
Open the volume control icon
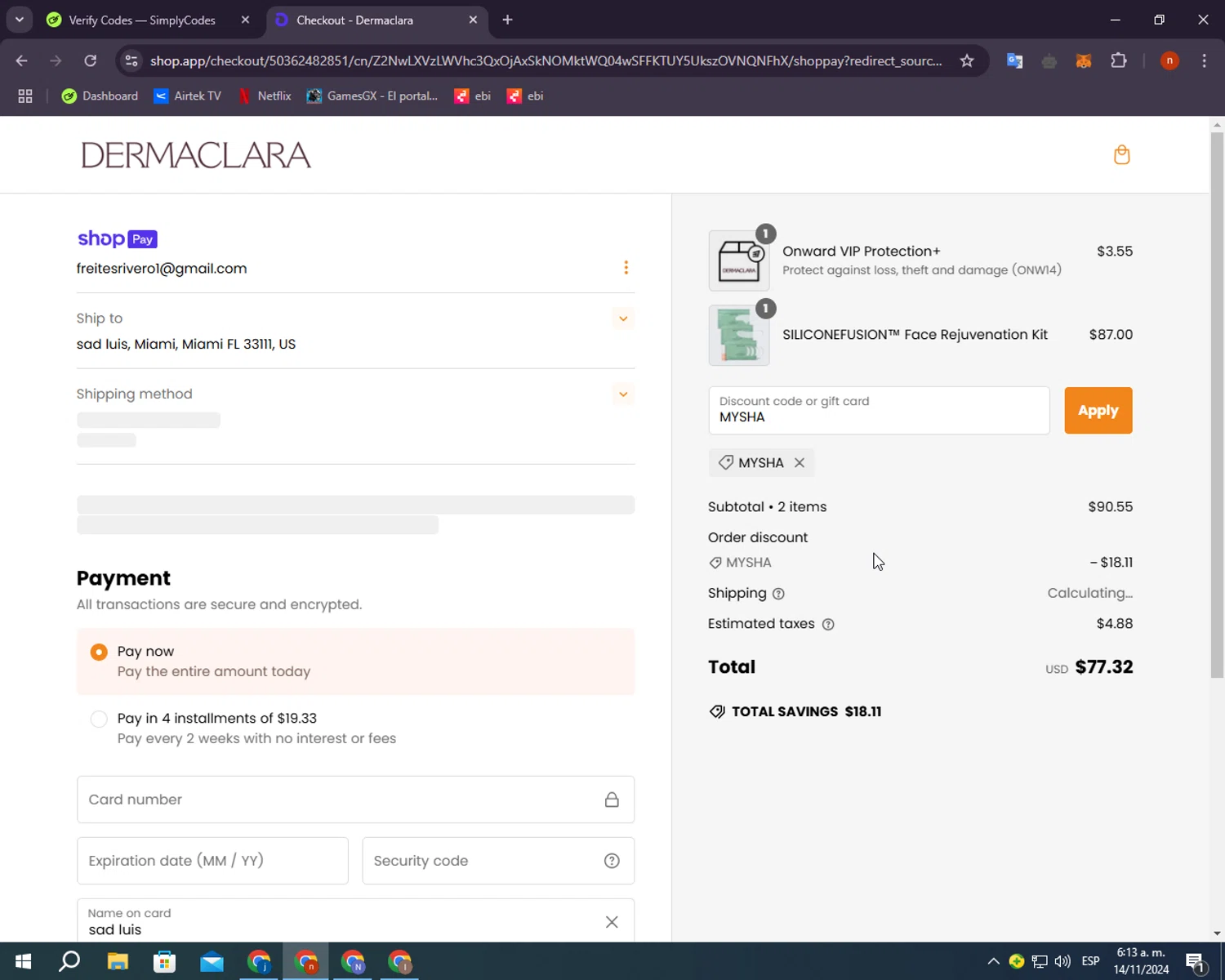[1062, 961]
